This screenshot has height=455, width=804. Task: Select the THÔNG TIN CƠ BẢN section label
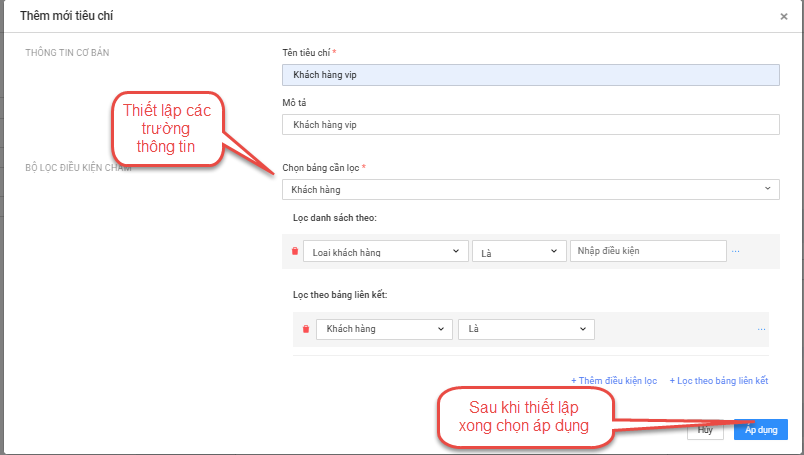pyautogui.click(x=67, y=52)
